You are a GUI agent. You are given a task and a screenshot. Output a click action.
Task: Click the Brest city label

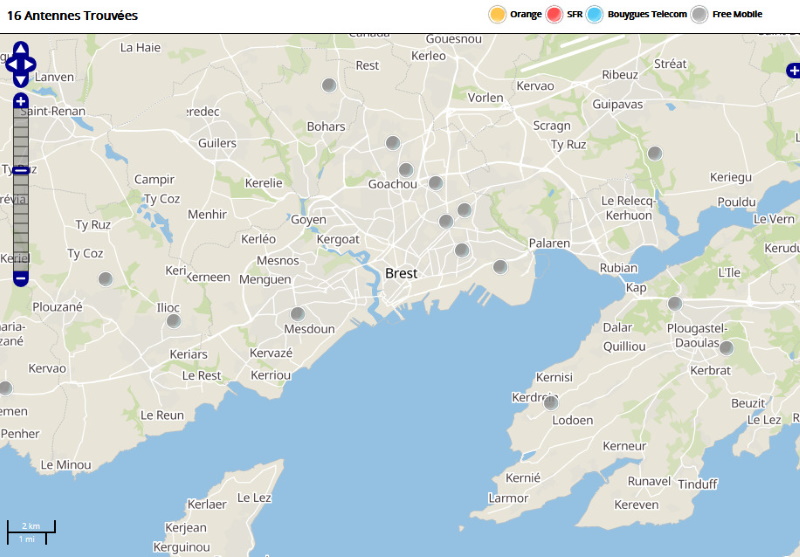(x=401, y=273)
